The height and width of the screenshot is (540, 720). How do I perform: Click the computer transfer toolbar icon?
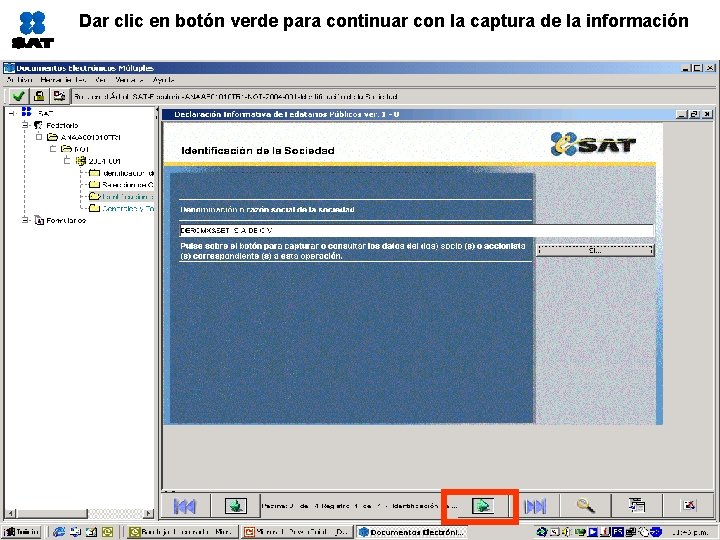(x=59, y=96)
